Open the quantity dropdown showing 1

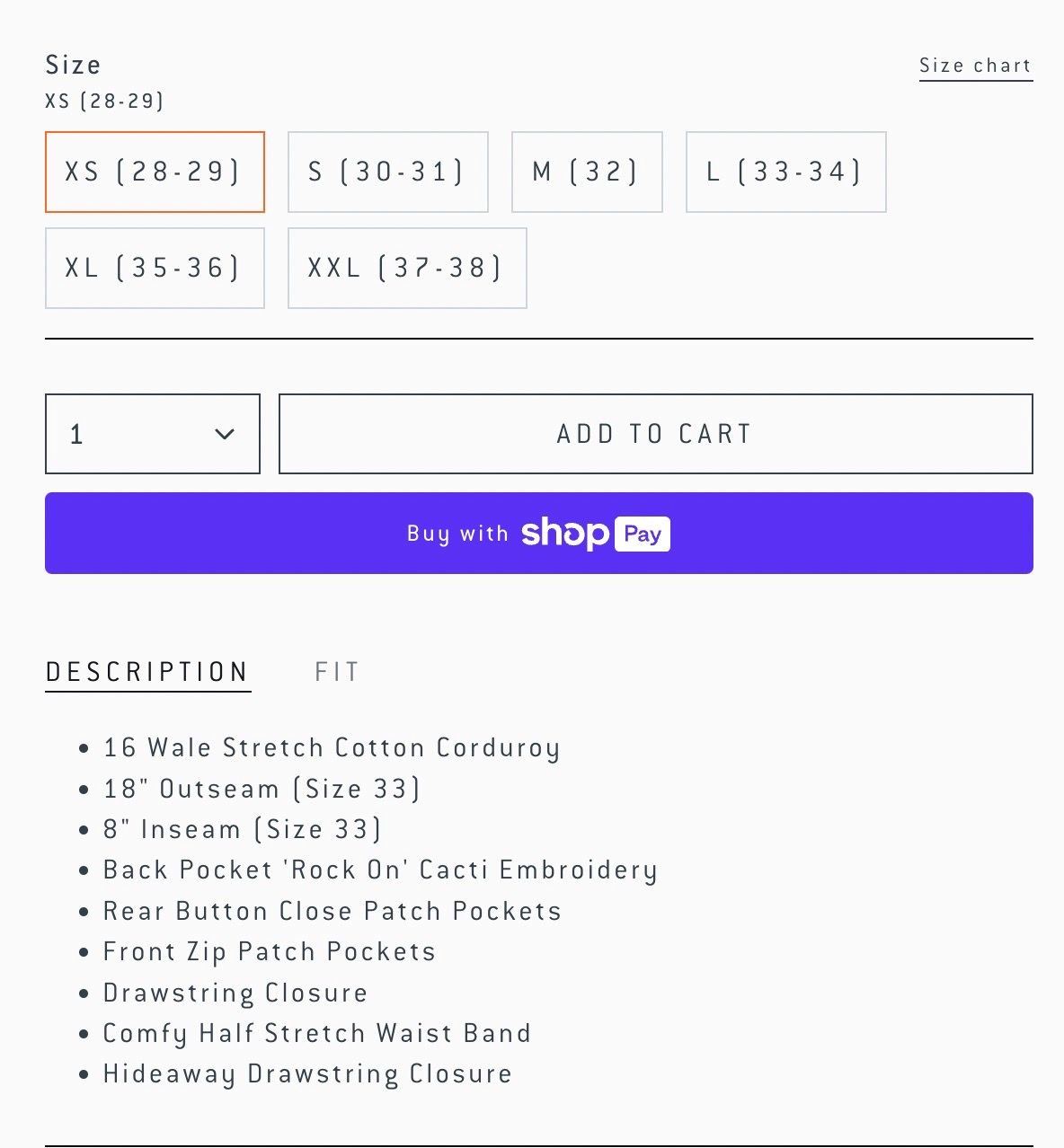152,434
